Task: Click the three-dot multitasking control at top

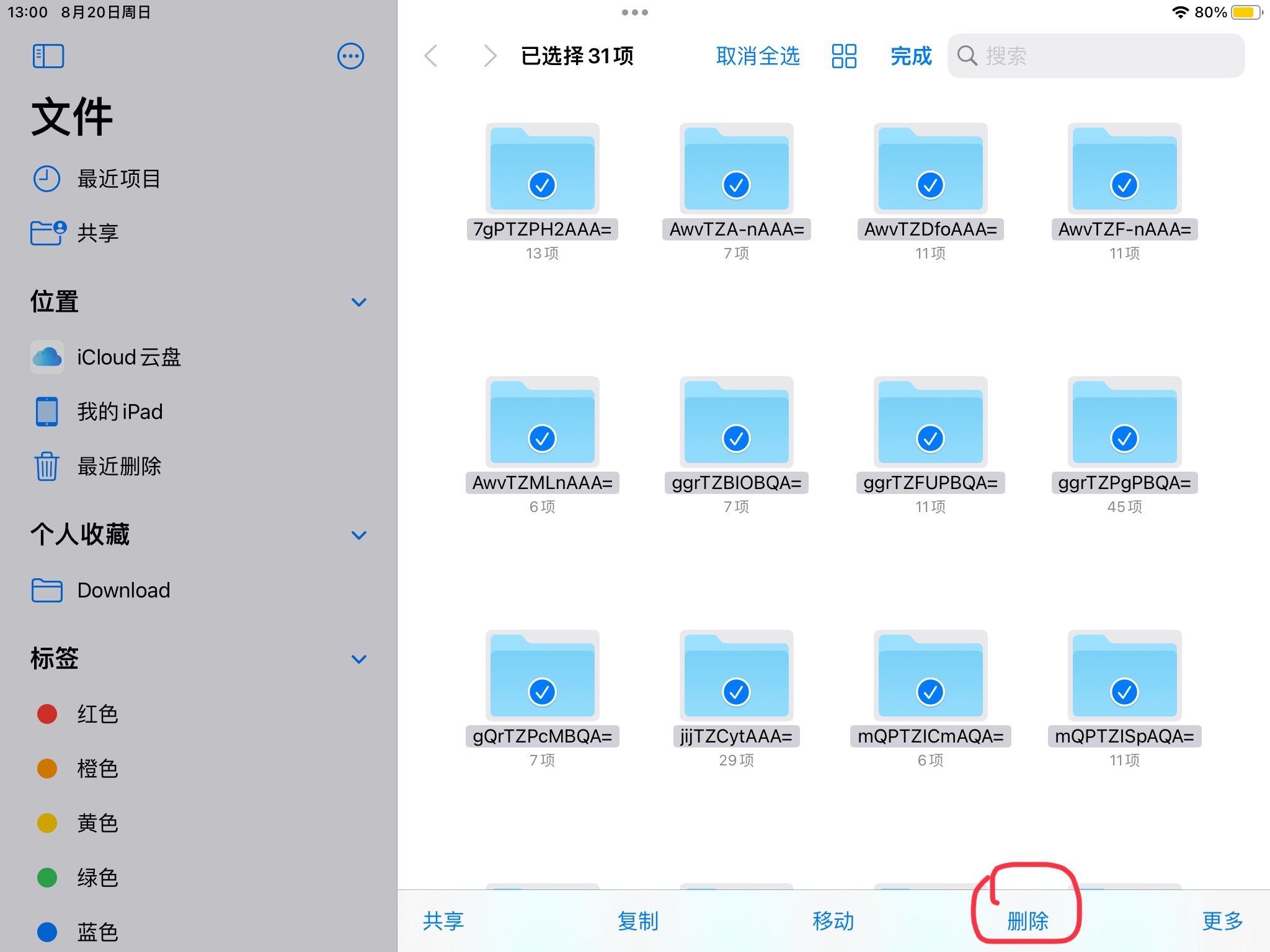Action: pos(635,12)
